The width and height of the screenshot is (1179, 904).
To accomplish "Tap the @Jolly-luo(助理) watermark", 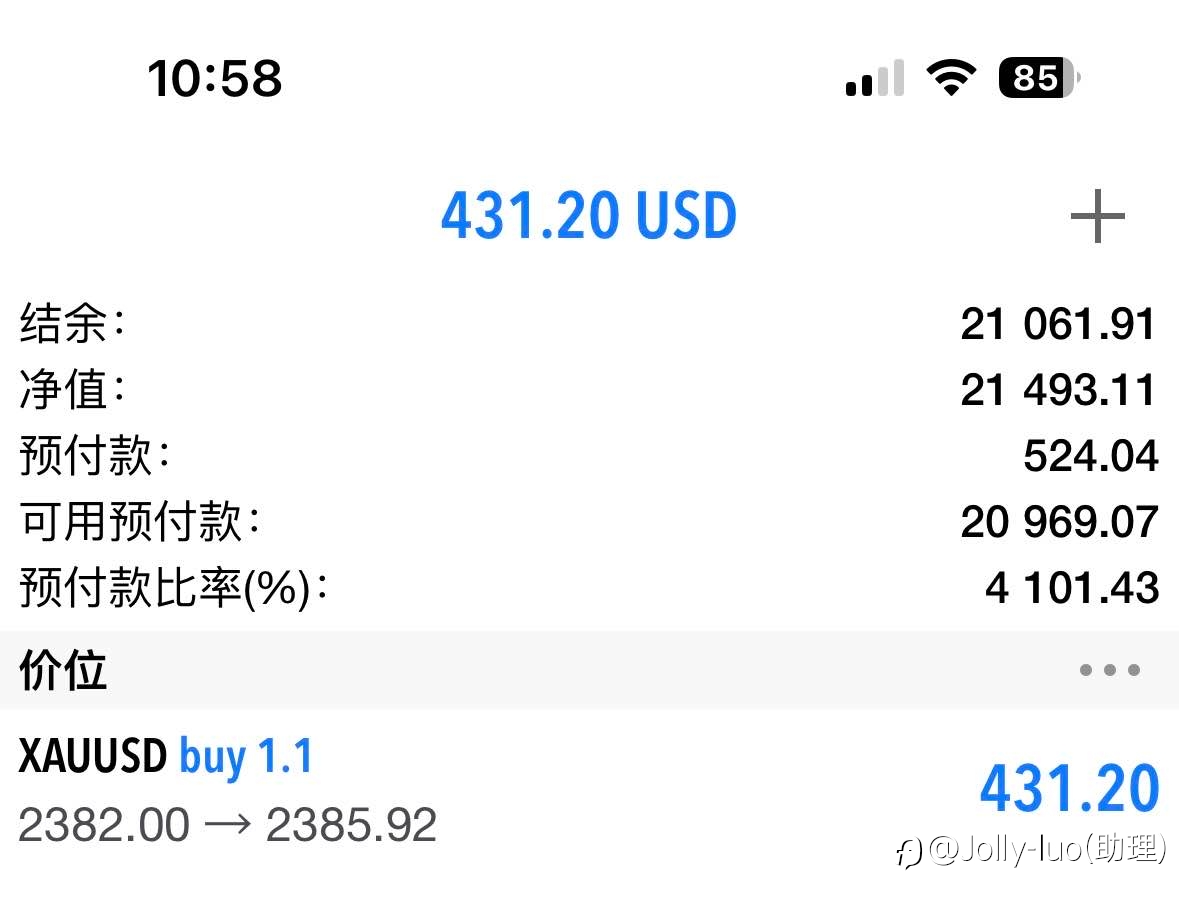I will point(1031,851).
